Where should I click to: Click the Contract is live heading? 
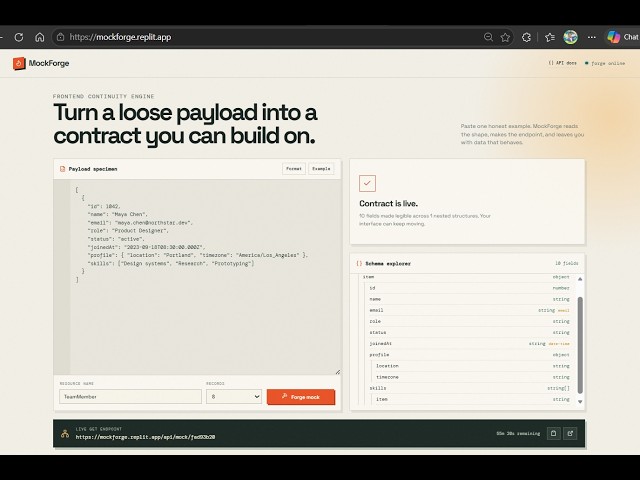(x=388, y=204)
